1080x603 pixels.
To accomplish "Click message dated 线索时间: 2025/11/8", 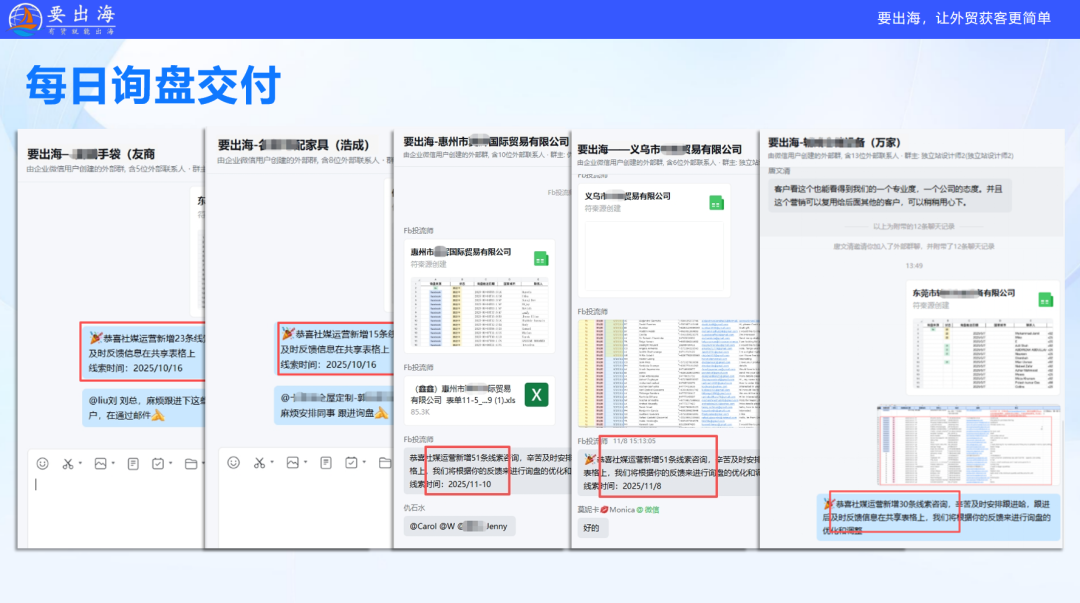I will [x=669, y=472].
